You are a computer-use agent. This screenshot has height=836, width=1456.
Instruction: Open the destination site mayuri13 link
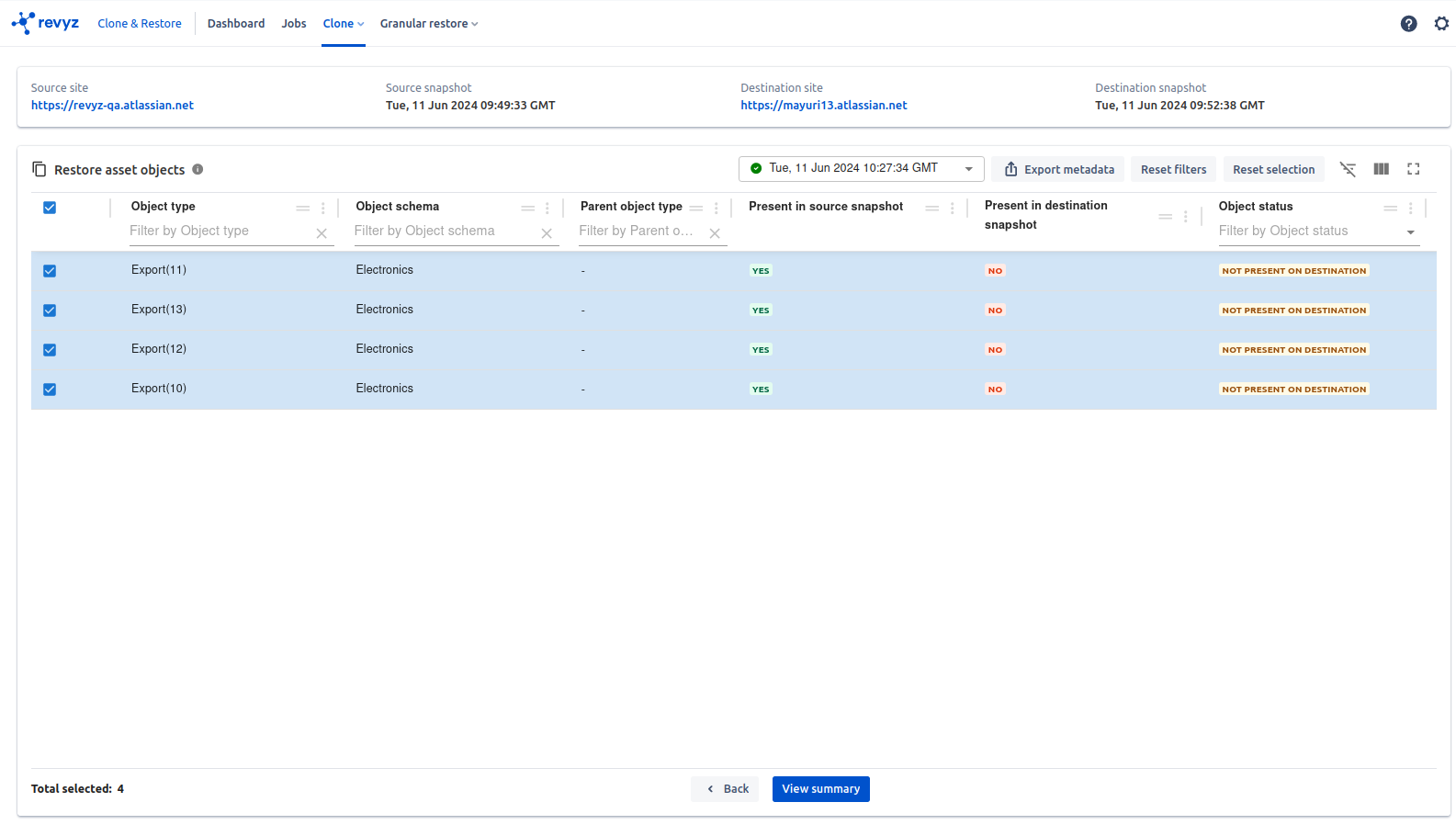pyautogui.click(x=824, y=106)
